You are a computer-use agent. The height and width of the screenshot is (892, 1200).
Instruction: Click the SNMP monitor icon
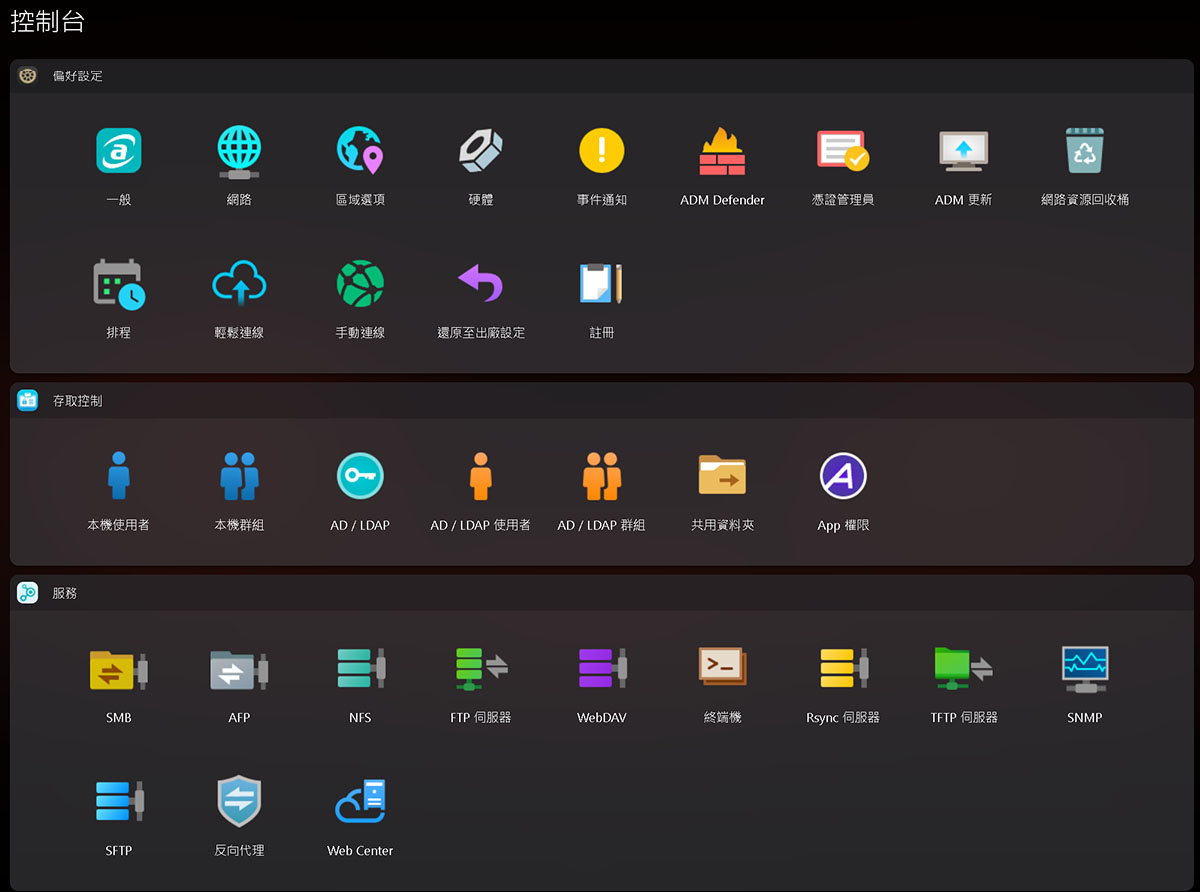pos(1084,670)
